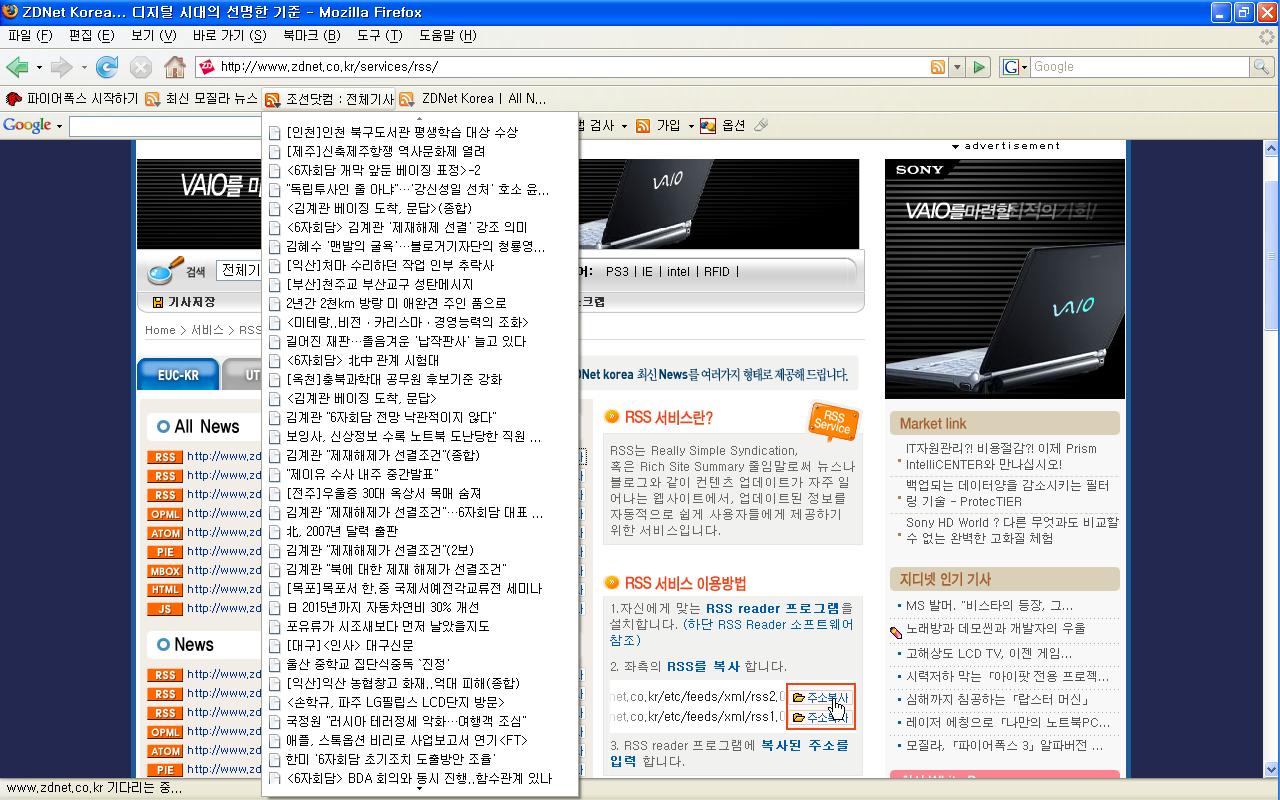
Task: Open the 파일 menu
Action: [29, 35]
